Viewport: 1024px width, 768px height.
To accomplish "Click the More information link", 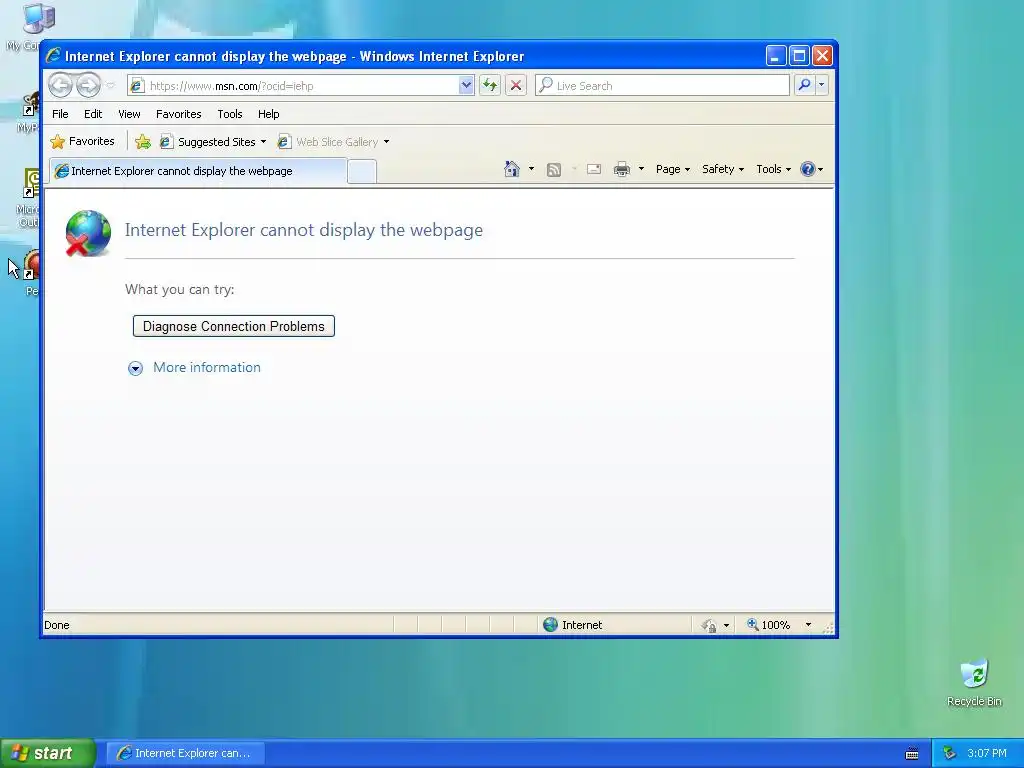I will [x=207, y=368].
